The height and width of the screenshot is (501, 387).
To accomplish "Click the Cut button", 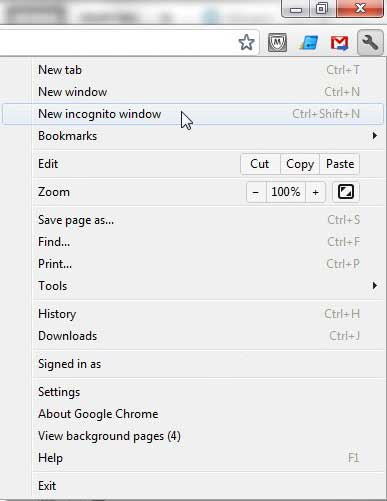I will point(260,164).
